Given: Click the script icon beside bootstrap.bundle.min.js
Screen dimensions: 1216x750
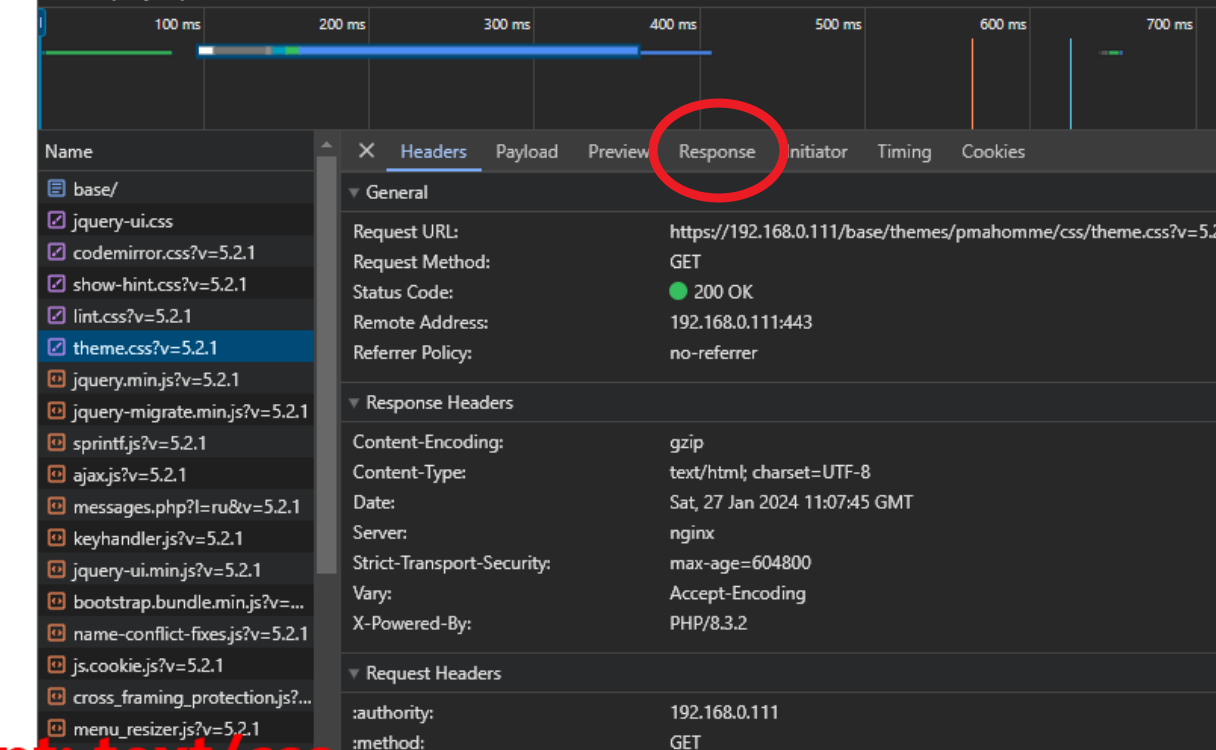Looking at the screenshot, I should click(x=56, y=602).
